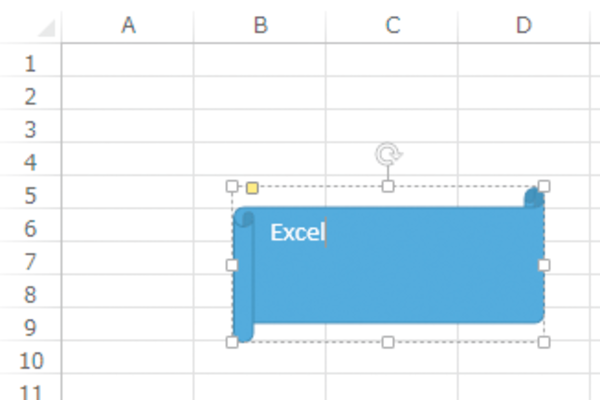The image size is (600, 400).
Task: Click the select-all triangle at the grid corner
Action: (47, 28)
